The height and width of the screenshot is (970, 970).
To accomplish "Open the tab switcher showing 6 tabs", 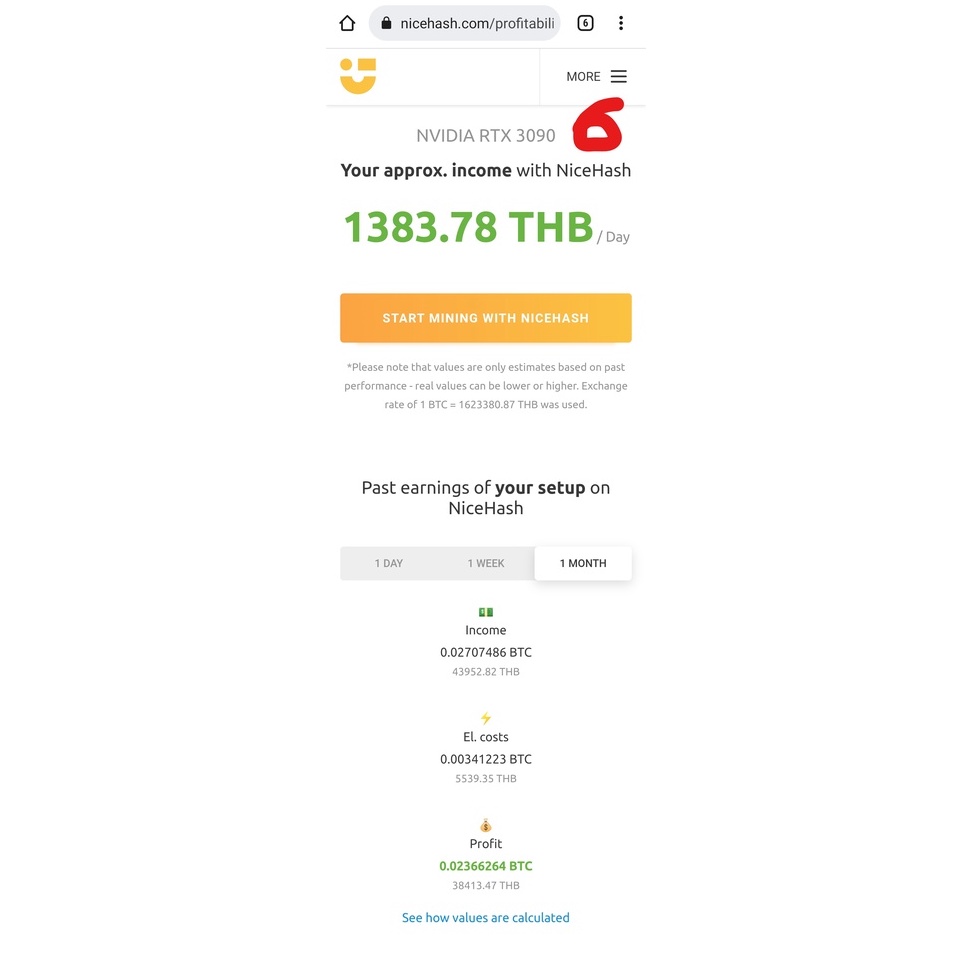I will click(585, 24).
